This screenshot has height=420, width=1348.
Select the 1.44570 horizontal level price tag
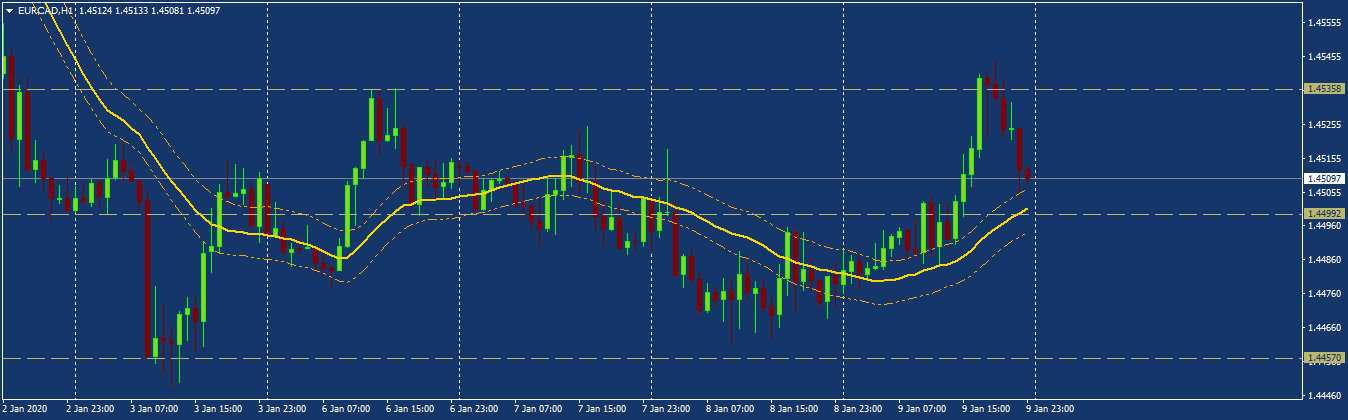point(1324,358)
